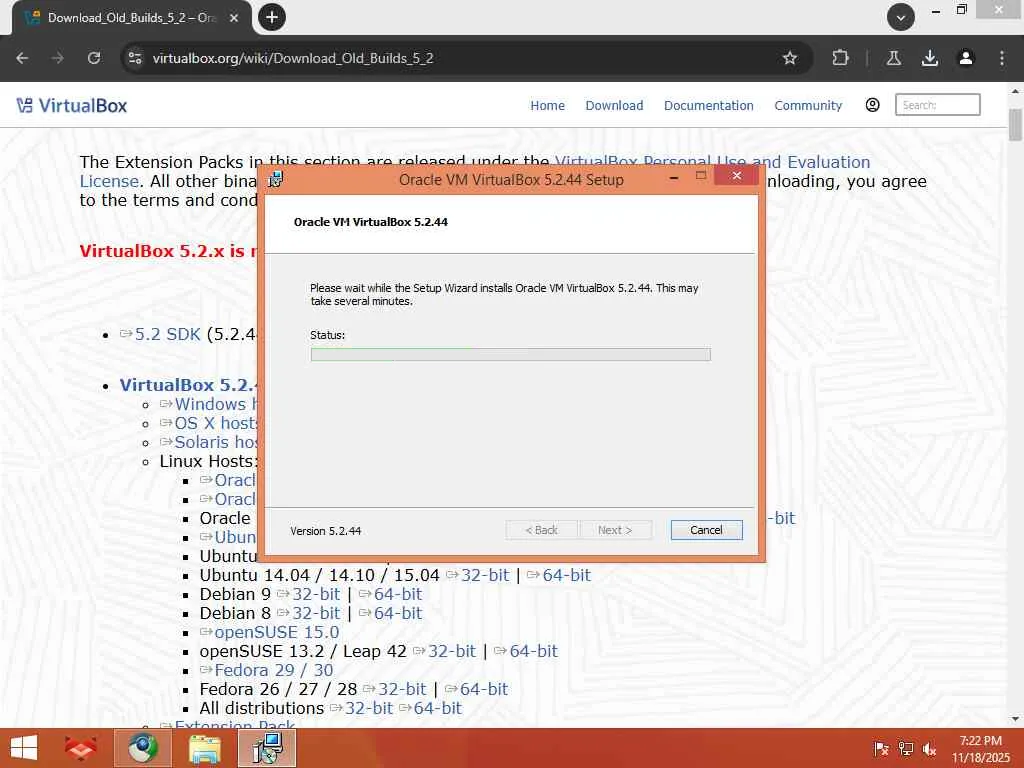Open the Community menu item
1024x768 pixels.
pos(808,105)
